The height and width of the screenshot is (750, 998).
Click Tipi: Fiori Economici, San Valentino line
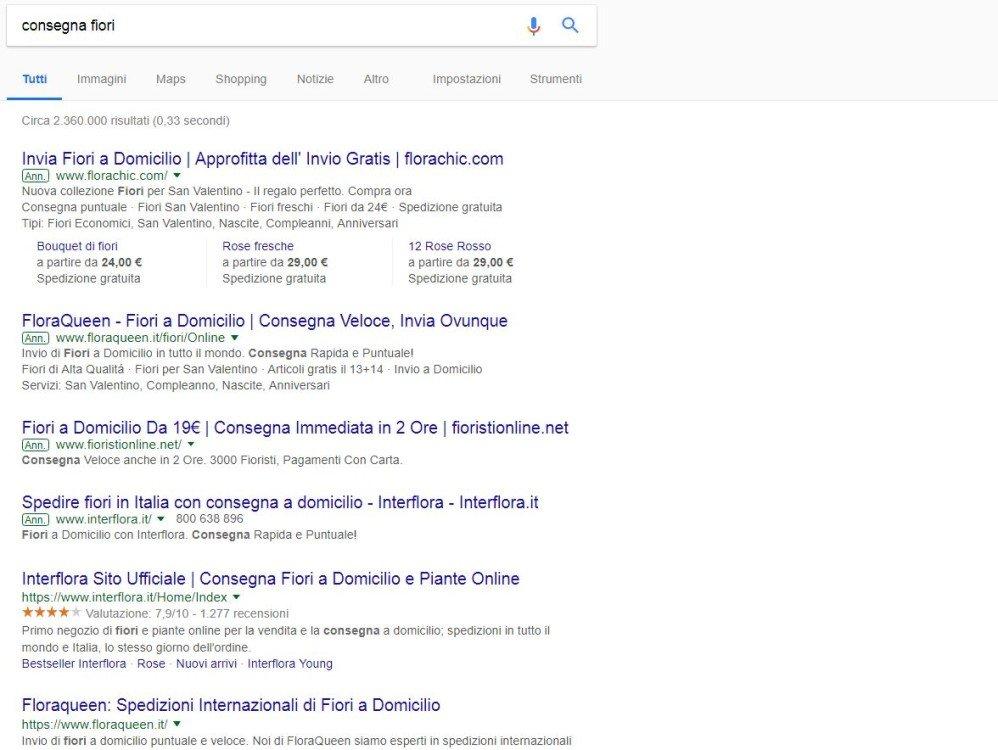point(209,223)
